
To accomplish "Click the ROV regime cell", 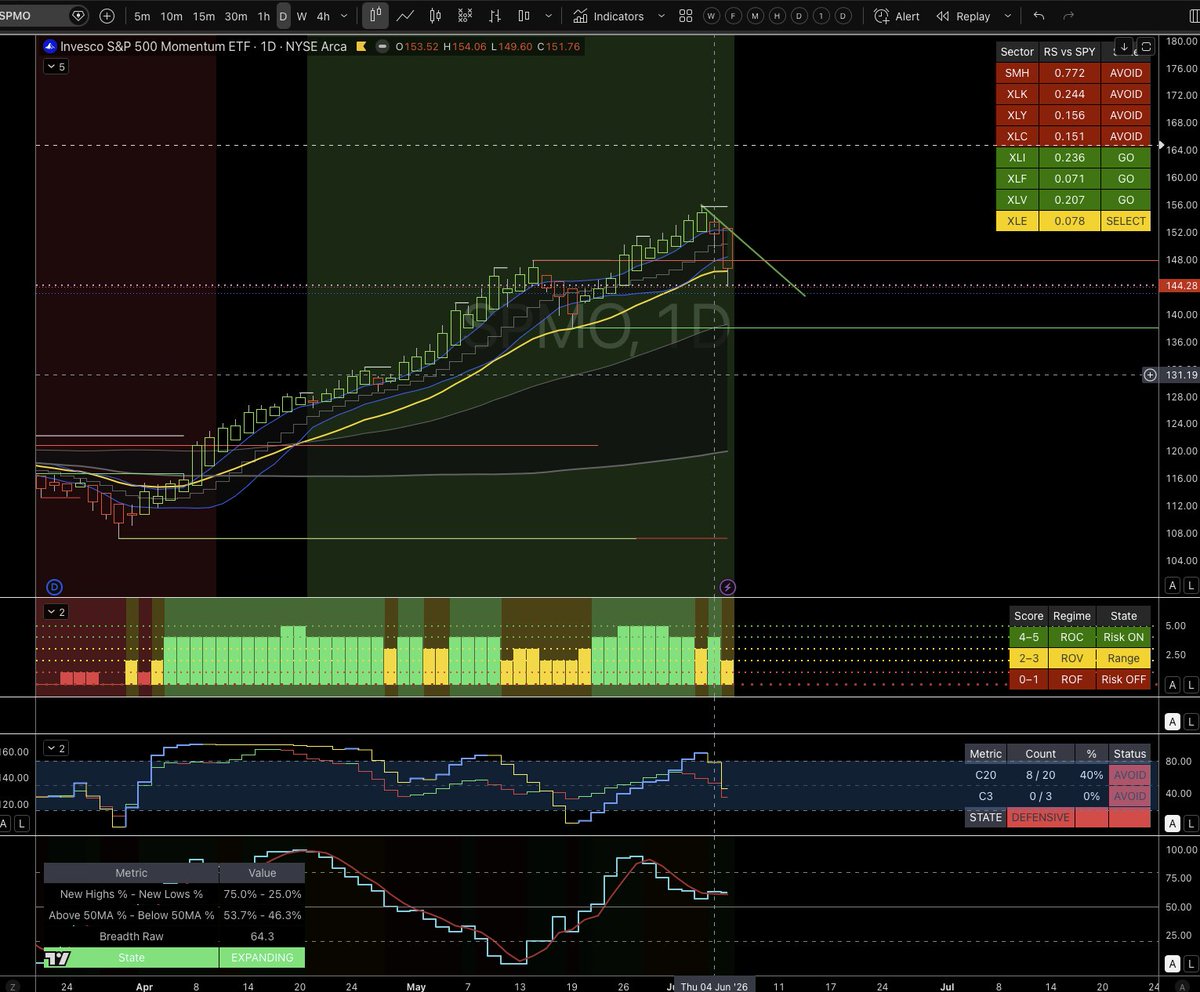I will click(x=1071, y=658).
